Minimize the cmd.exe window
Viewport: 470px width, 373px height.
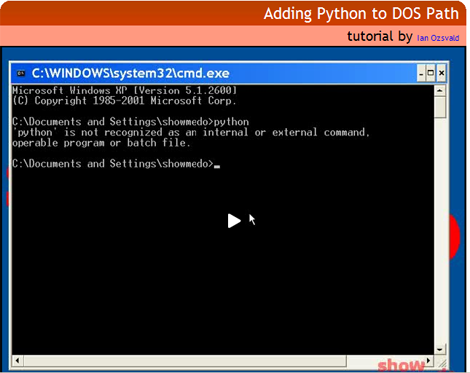(x=421, y=73)
